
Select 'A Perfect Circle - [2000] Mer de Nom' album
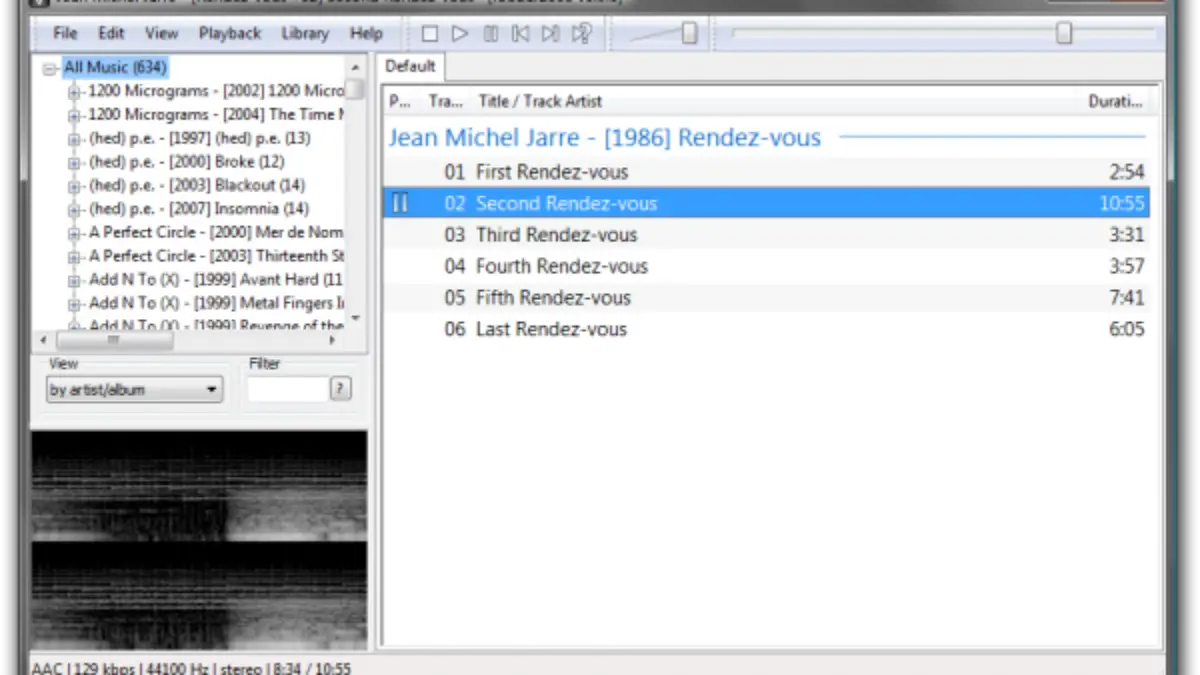pos(216,232)
